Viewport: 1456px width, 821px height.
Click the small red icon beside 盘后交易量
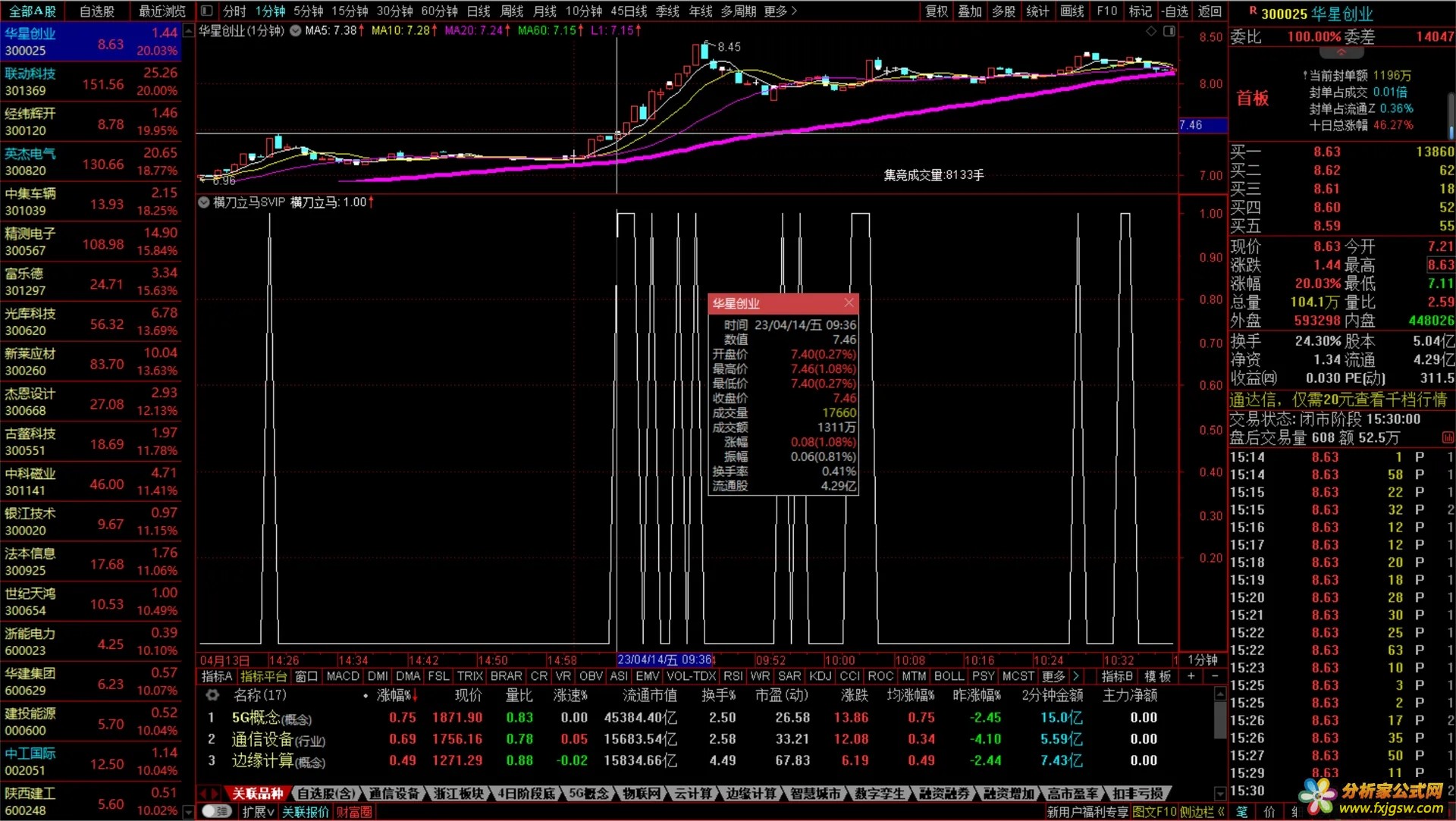1448,437
